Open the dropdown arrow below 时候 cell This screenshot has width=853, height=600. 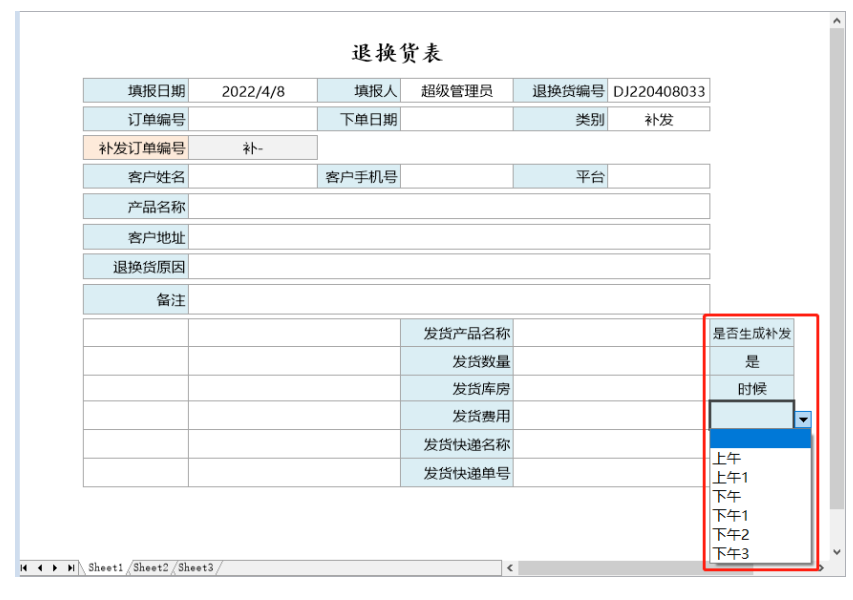(803, 420)
